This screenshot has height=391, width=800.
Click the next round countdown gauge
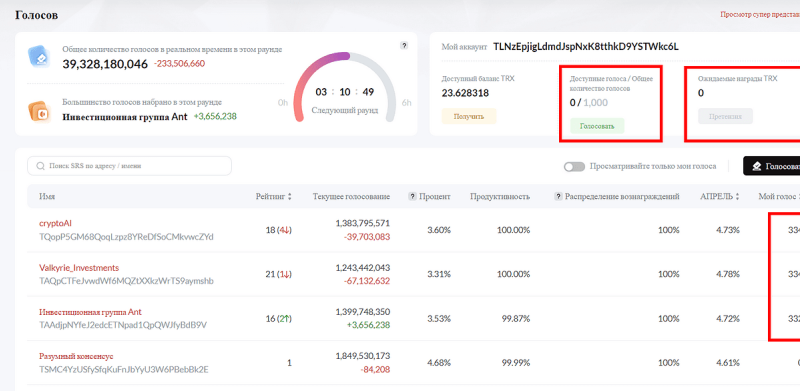pos(344,87)
